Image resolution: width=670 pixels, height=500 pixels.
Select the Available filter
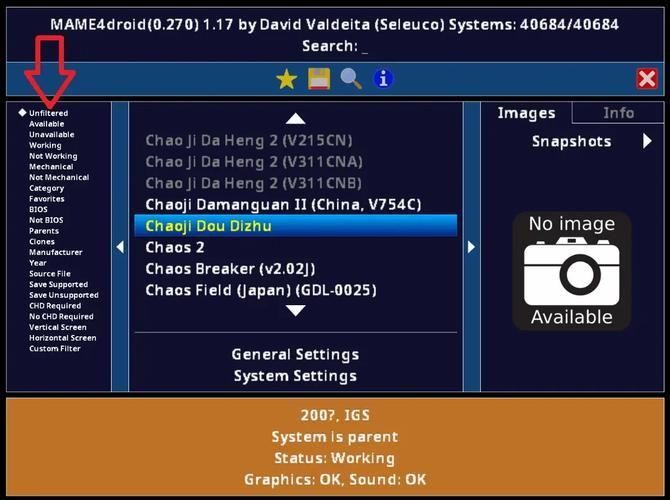[47, 124]
